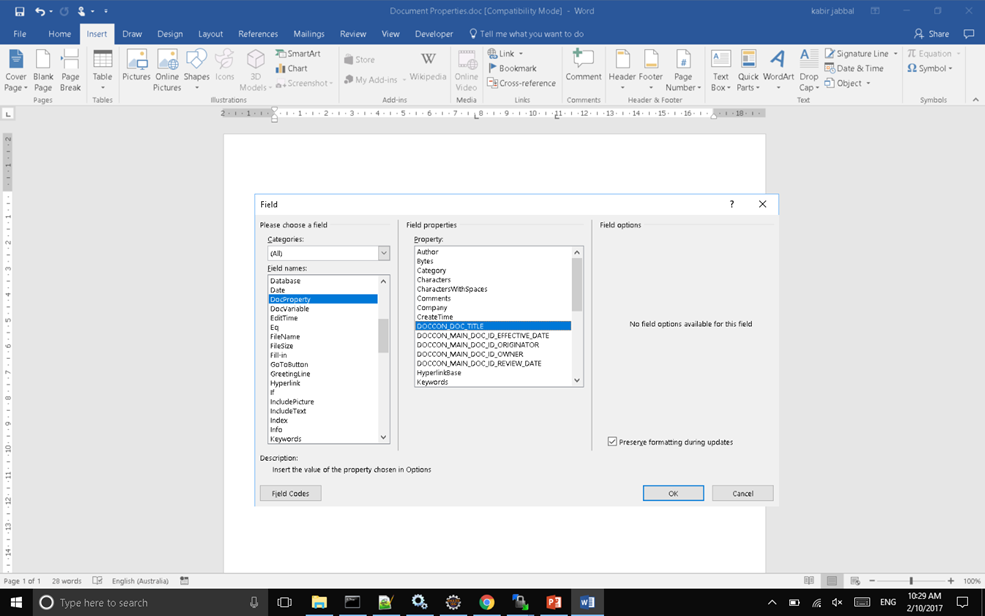Open PowerPoint from the taskbar
Image resolution: width=985 pixels, height=616 pixels.
coord(553,602)
